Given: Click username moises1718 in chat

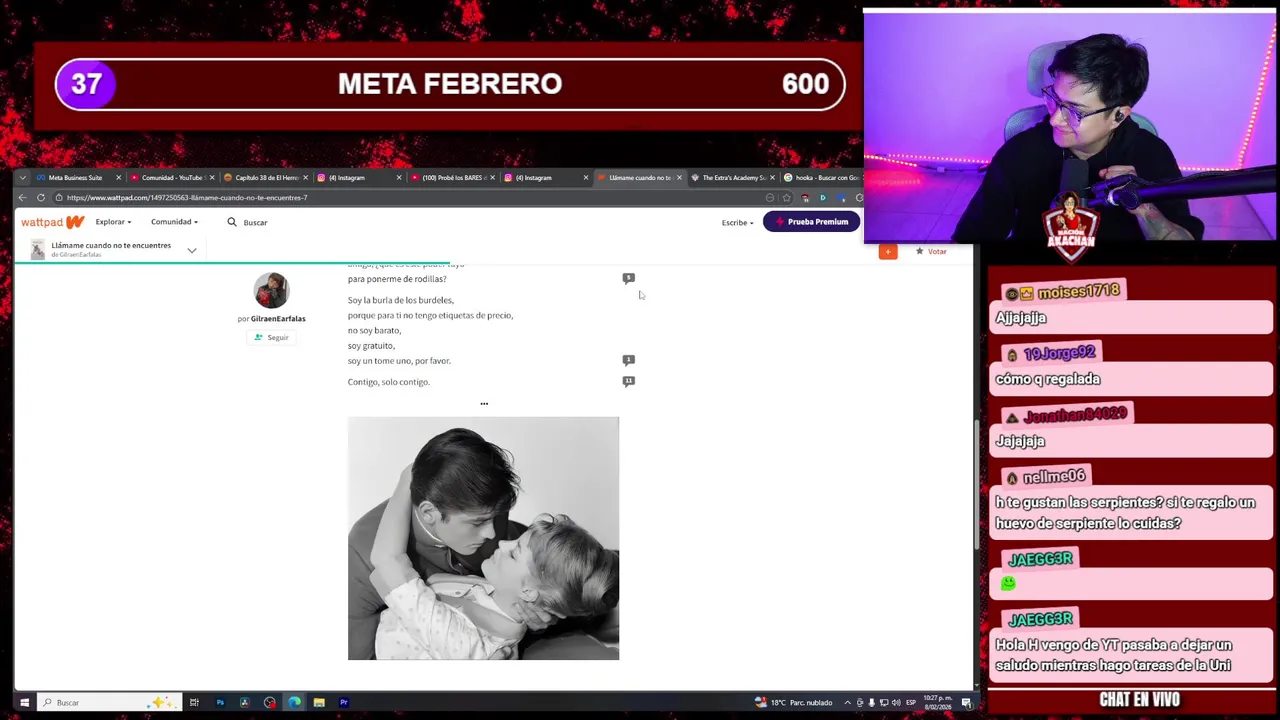Looking at the screenshot, I should pyautogui.click(x=1078, y=291).
